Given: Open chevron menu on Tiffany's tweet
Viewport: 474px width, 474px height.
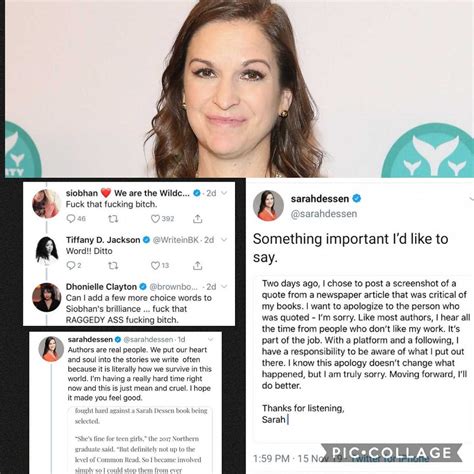Looking at the screenshot, I should point(224,240).
